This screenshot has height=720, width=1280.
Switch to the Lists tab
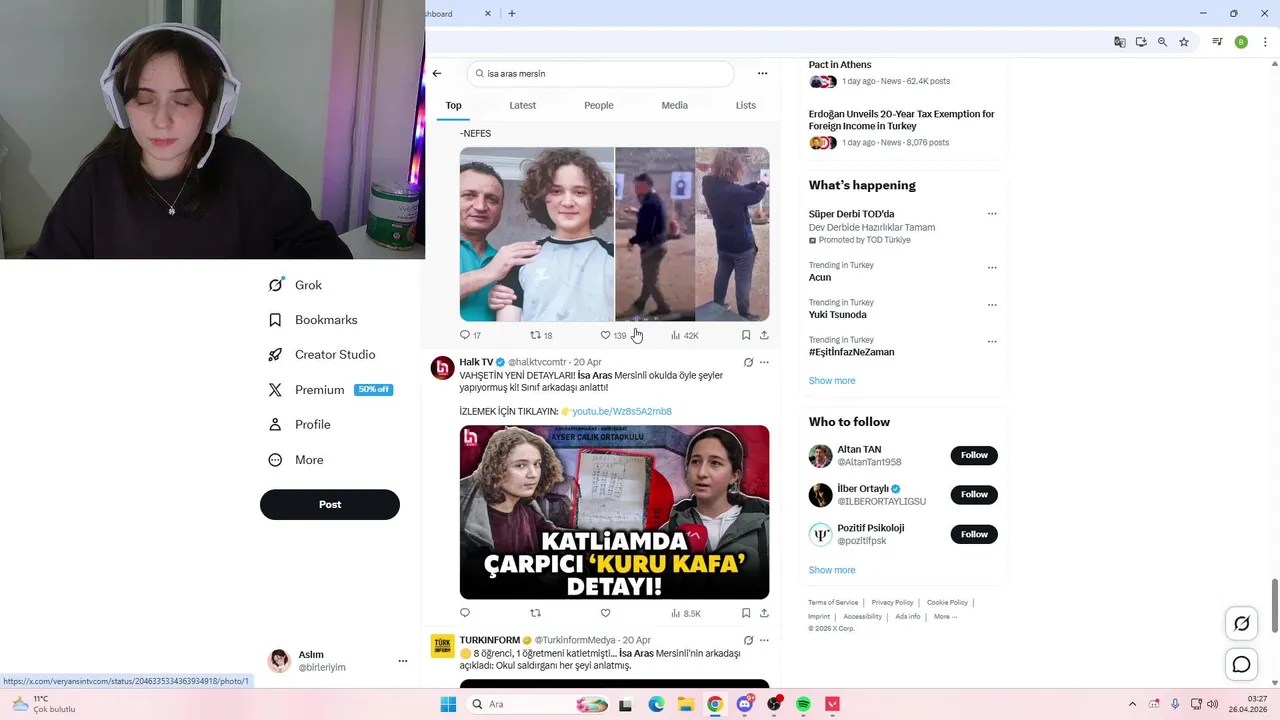745,105
